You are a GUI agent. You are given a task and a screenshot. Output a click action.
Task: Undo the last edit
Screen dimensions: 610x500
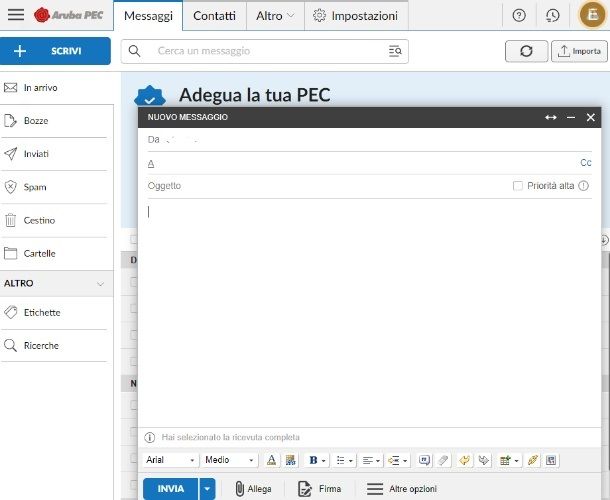[465, 460]
